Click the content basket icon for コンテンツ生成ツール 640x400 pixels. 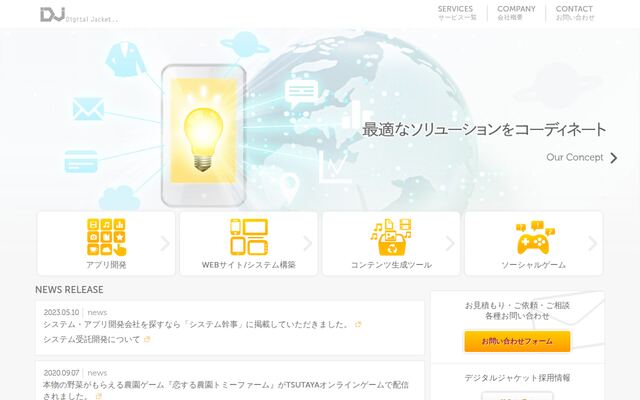[x=391, y=237]
